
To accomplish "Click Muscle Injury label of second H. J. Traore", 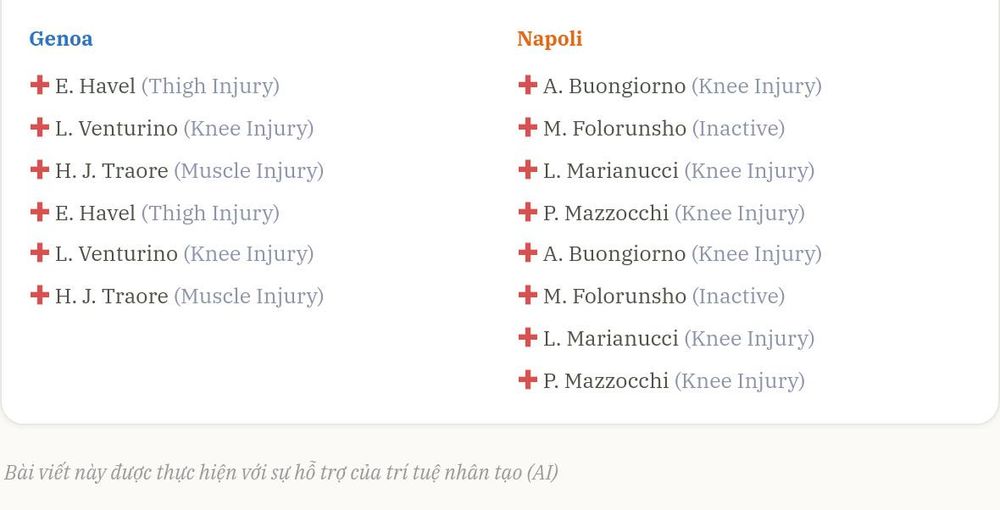I will (249, 297).
